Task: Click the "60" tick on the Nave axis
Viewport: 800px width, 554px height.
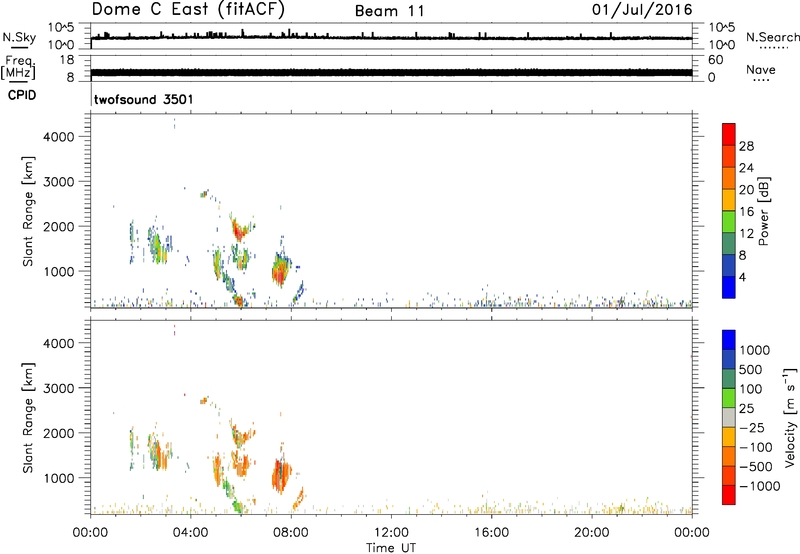Action: [715, 60]
